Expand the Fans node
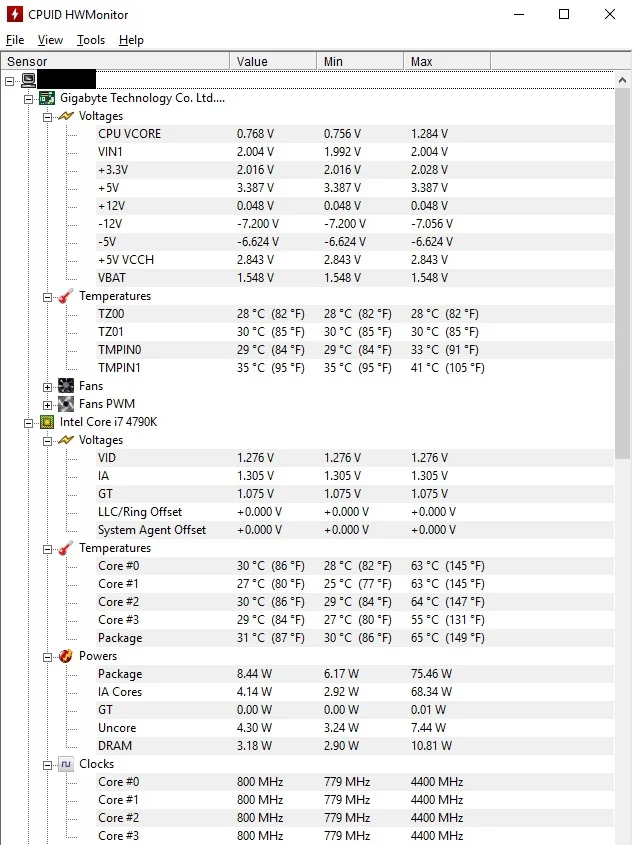The width and height of the screenshot is (633, 845). pos(47,387)
